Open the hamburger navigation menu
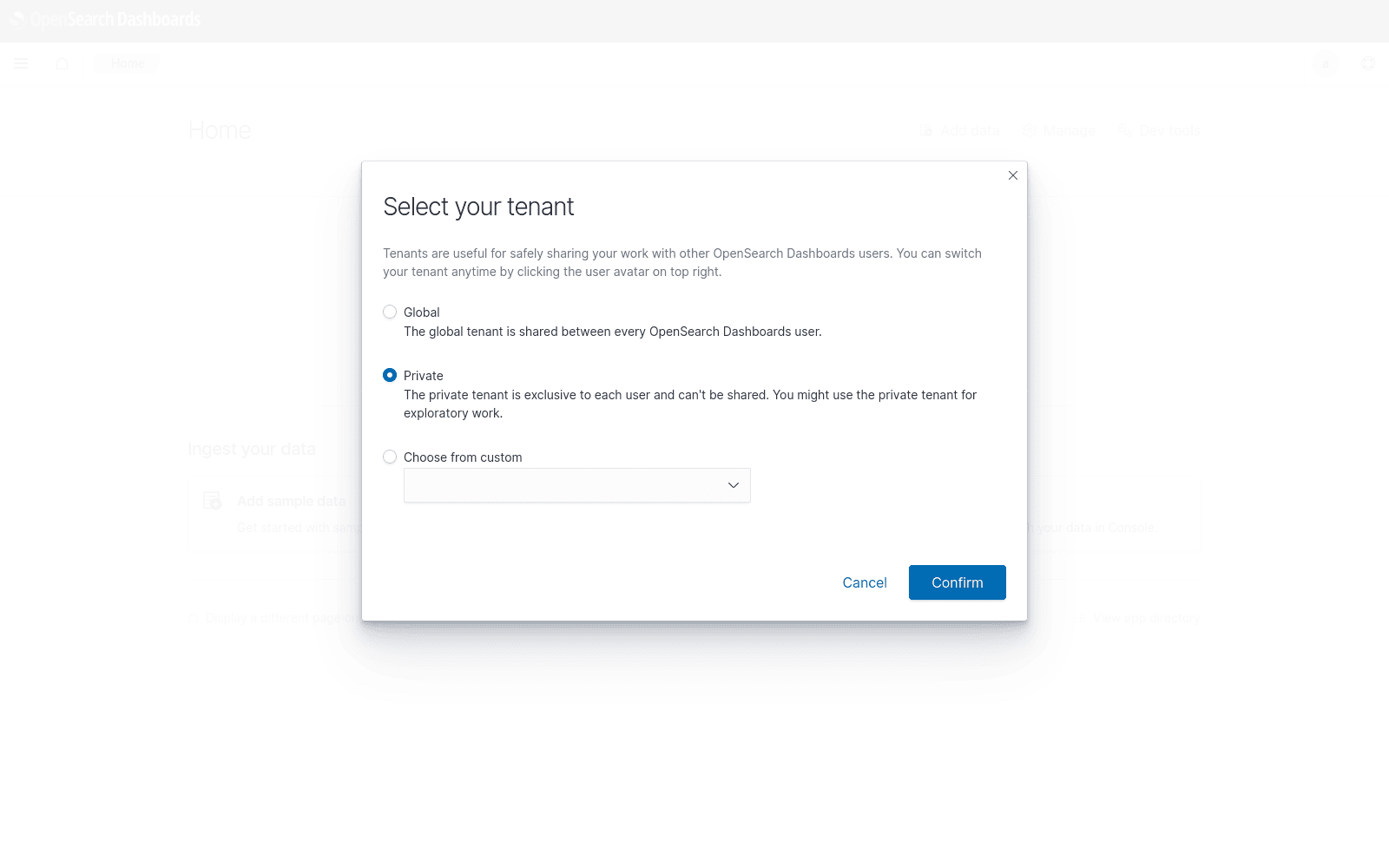Screen dimensions: 1389x868 pos(21,63)
